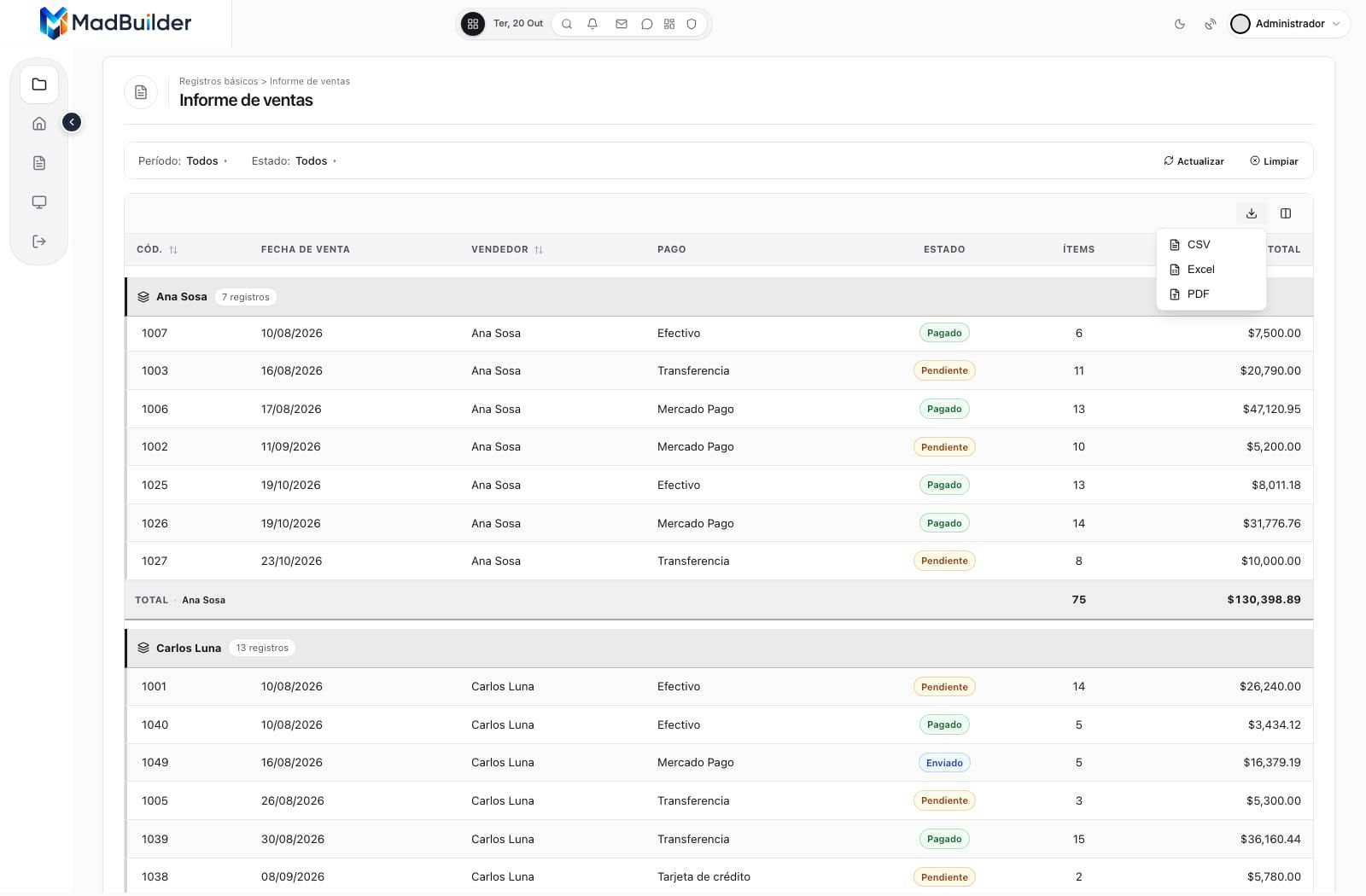Click the shield icon in the top bar
Screen dimensions: 1366x896
tap(692, 24)
